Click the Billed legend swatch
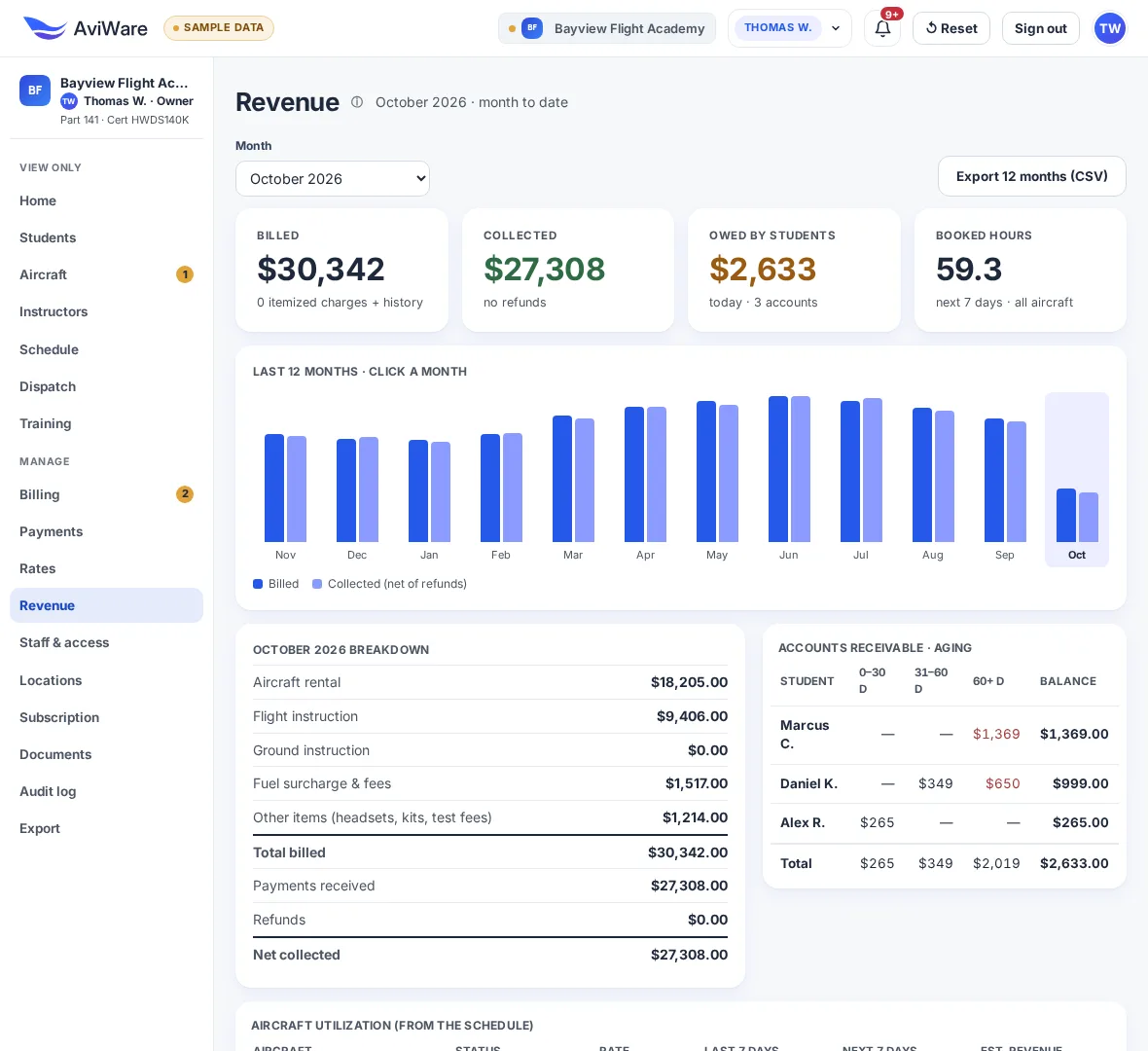Screen dimensions: 1148x1051 [258, 584]
